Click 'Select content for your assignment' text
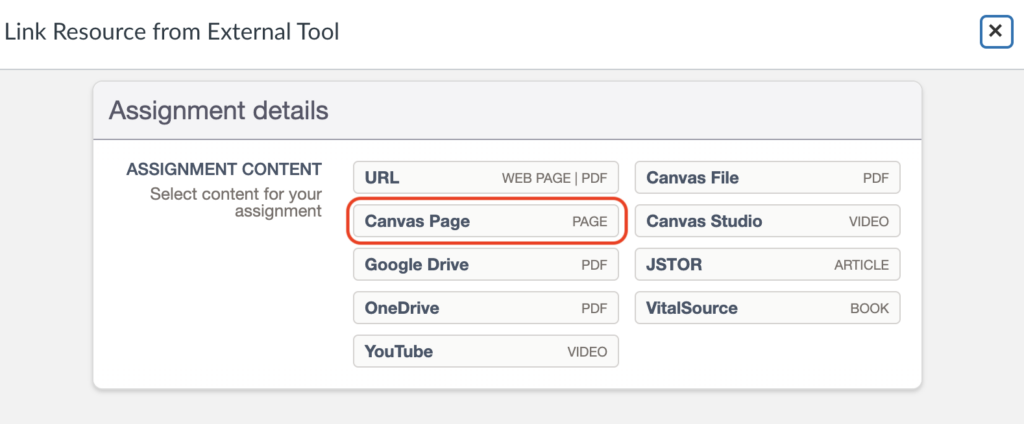The height and width of the screenshot is (424, 1024). pos(236,203)
